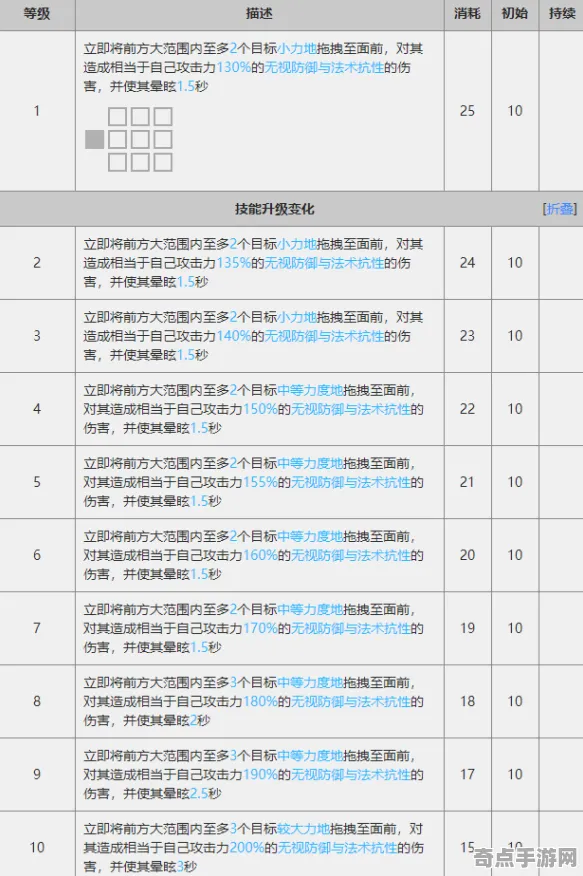Select the cost value 21
The height and width of the screenshot is (876, 583).
(467, 482)
